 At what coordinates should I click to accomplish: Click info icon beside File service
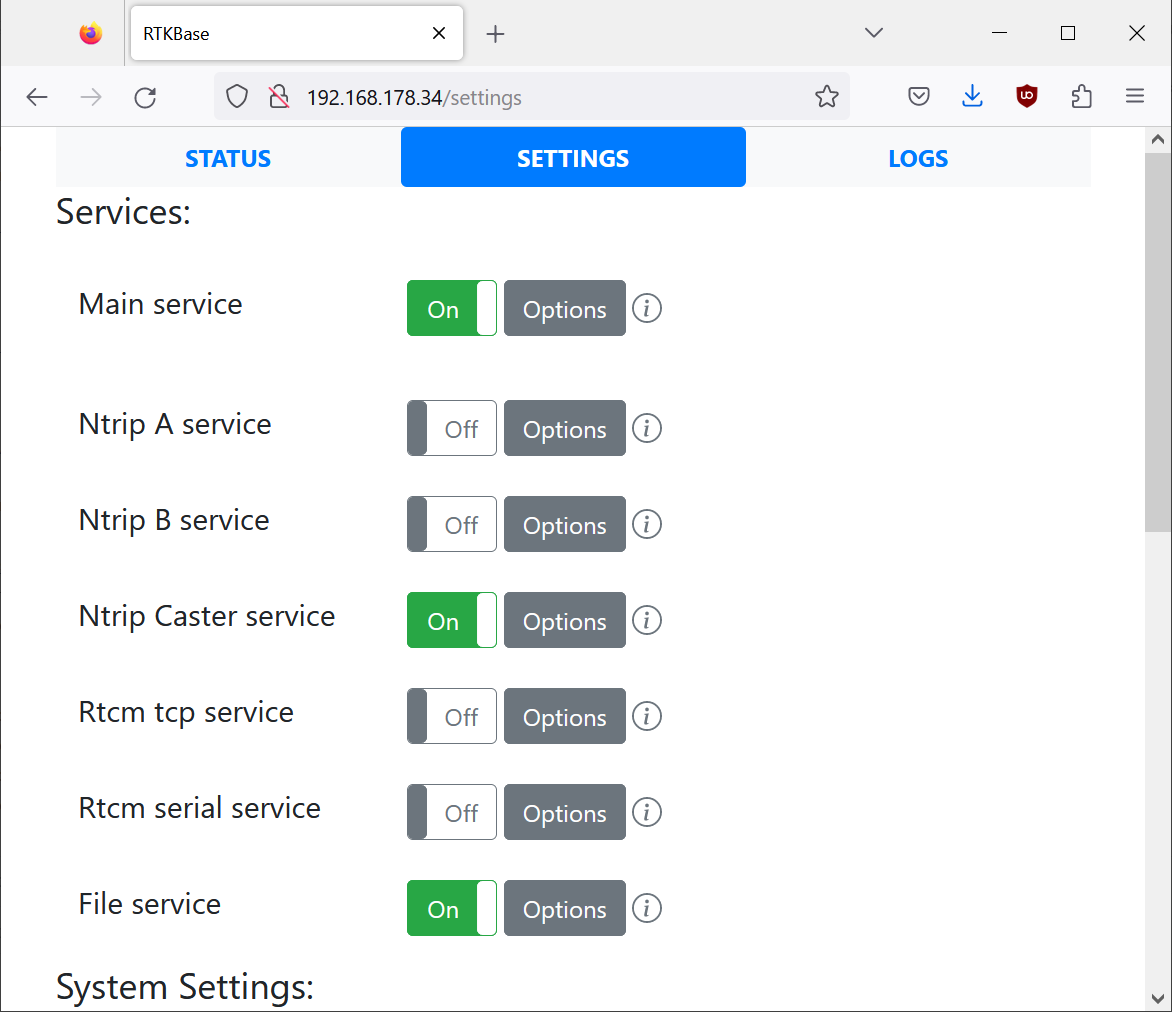coord(647,909)
